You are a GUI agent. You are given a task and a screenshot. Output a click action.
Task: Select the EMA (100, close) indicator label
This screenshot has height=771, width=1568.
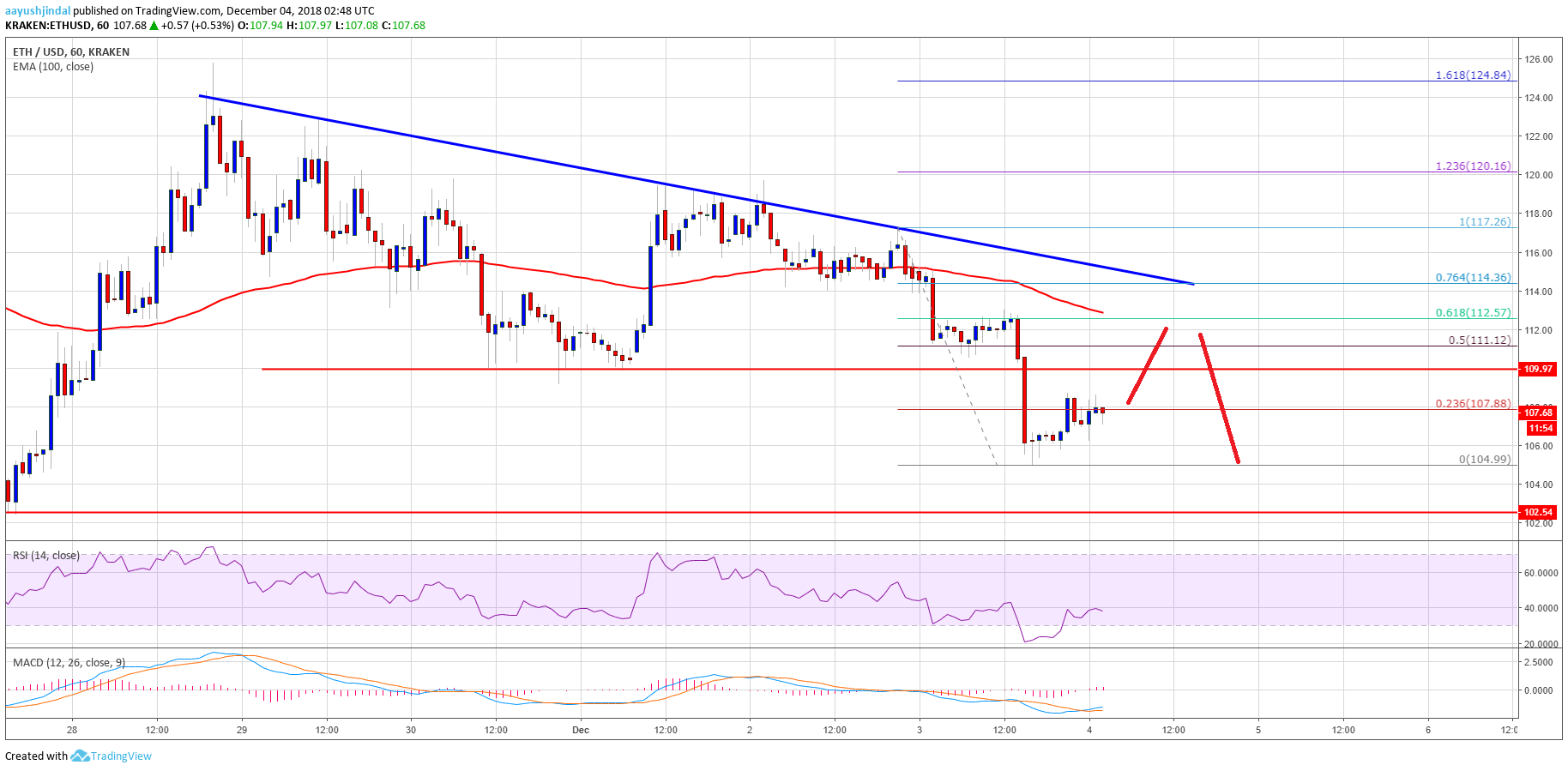[53, 67]
